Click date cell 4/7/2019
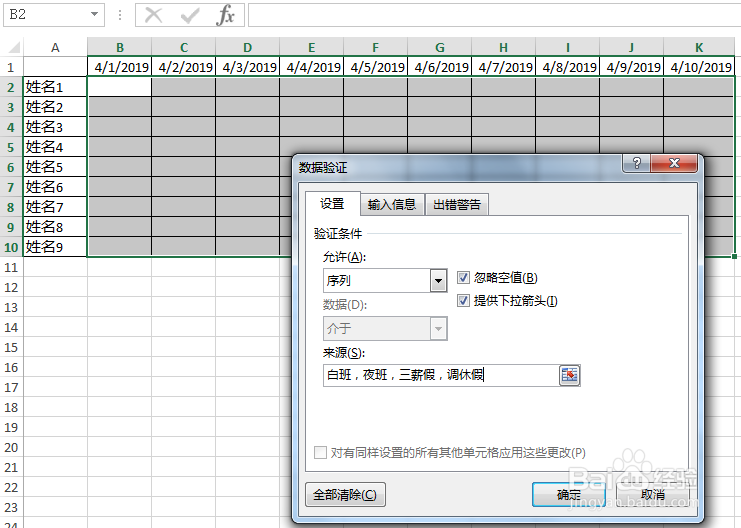The height and width of the screenshot is (528, 741). tap(504, 67)
